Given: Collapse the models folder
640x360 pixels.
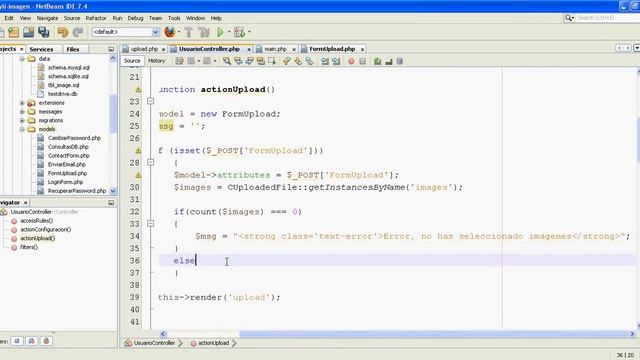Looking at the screenshot, I should 22,129.
